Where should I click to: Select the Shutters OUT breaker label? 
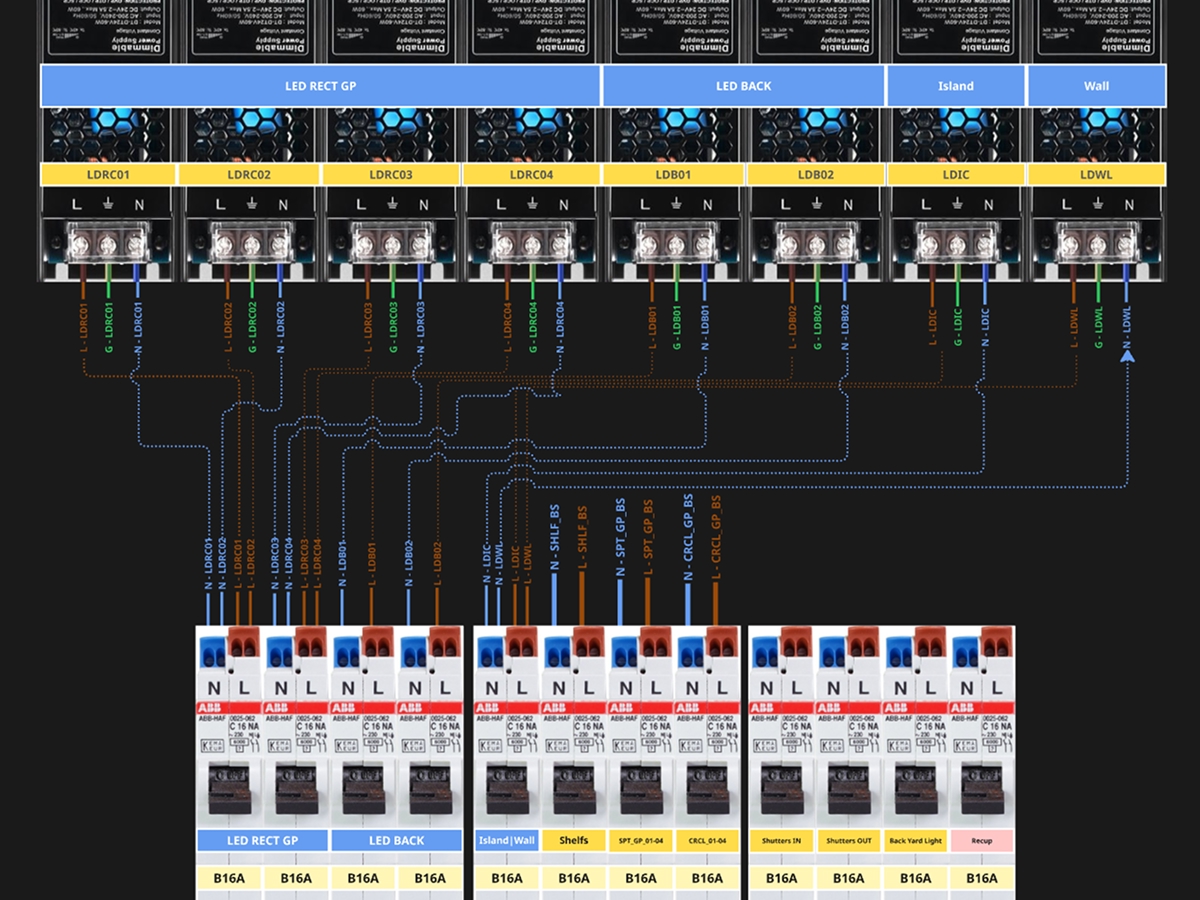tap(849, 841)
